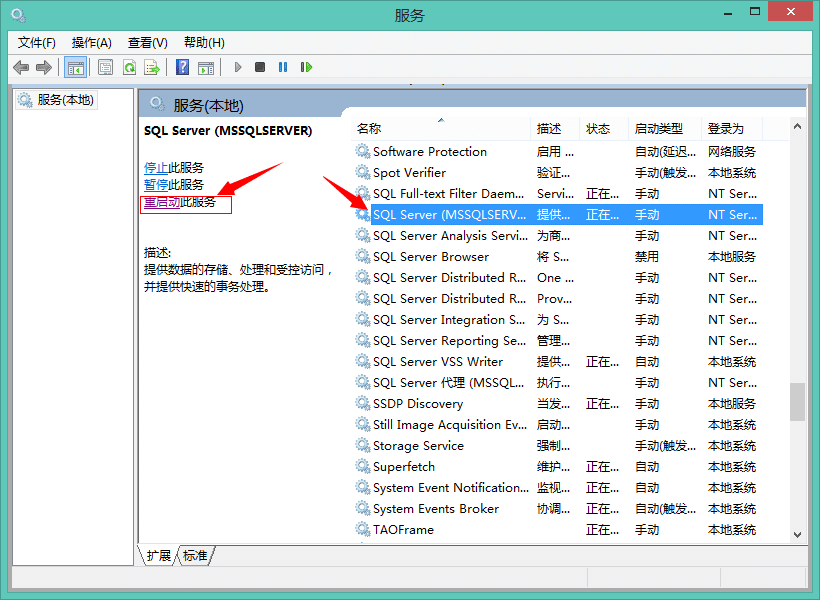Sort by the 启动类型 column header
Viewport: 820px width, 600px height.
tap(665, 128)
